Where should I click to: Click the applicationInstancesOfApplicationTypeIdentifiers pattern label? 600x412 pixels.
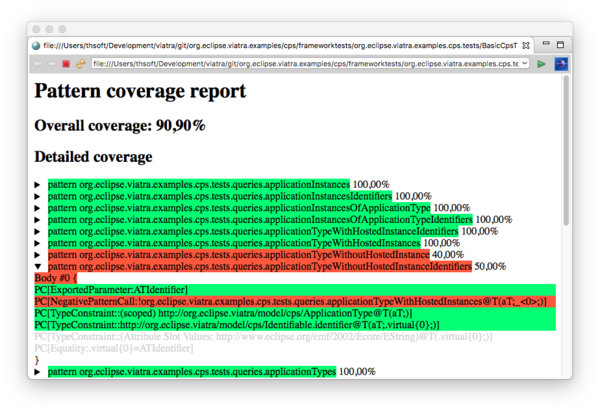pos(260,220)
